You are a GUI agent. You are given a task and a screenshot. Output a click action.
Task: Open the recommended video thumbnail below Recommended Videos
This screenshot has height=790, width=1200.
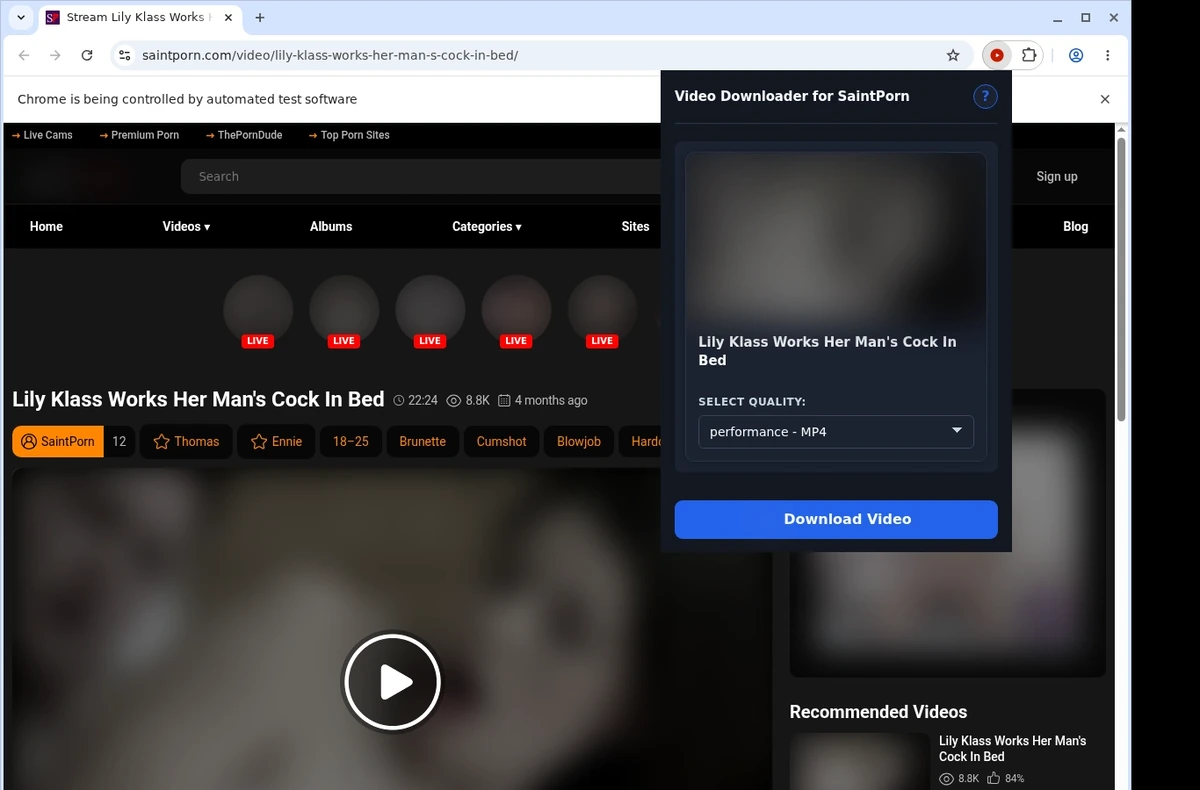point(860,761)
